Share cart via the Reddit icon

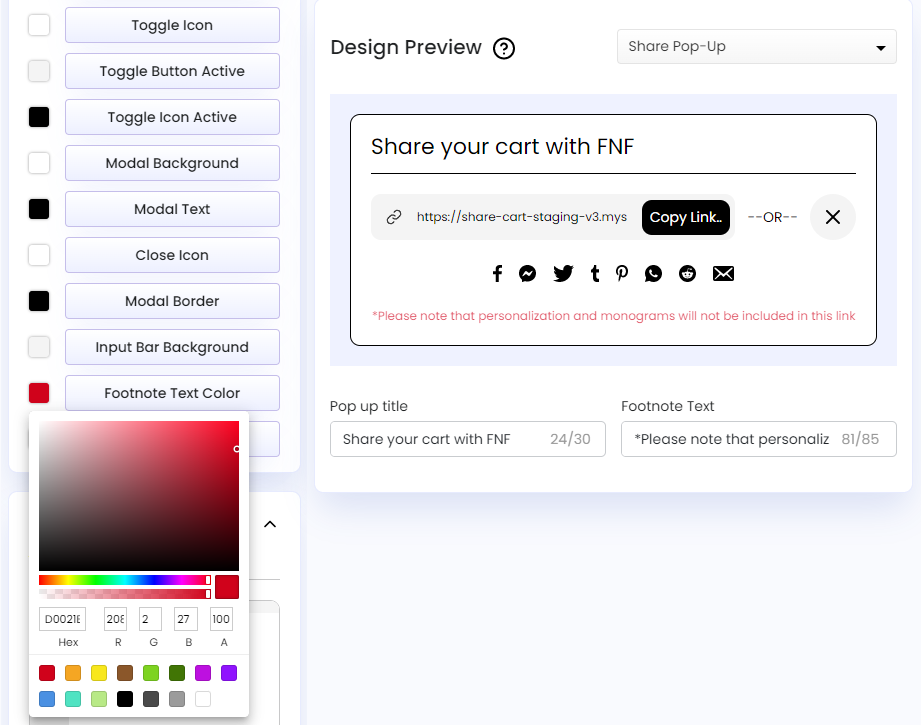coord(687,272)
